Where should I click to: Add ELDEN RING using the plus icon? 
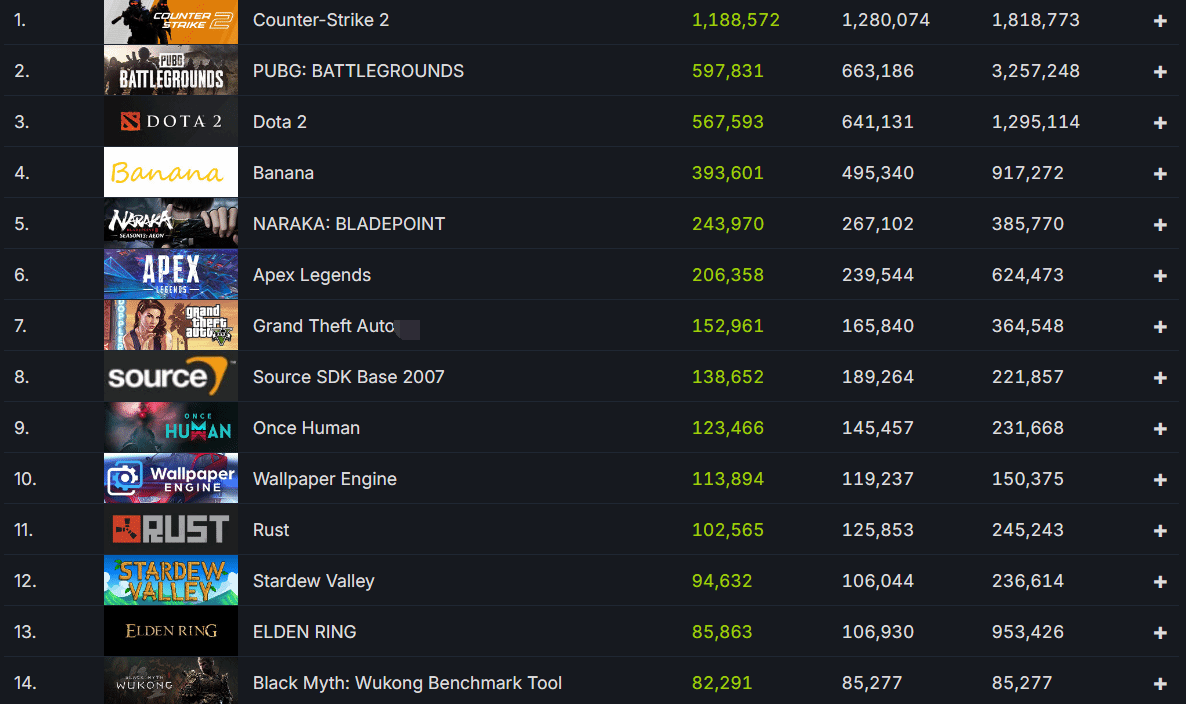tap(1160, 633)
